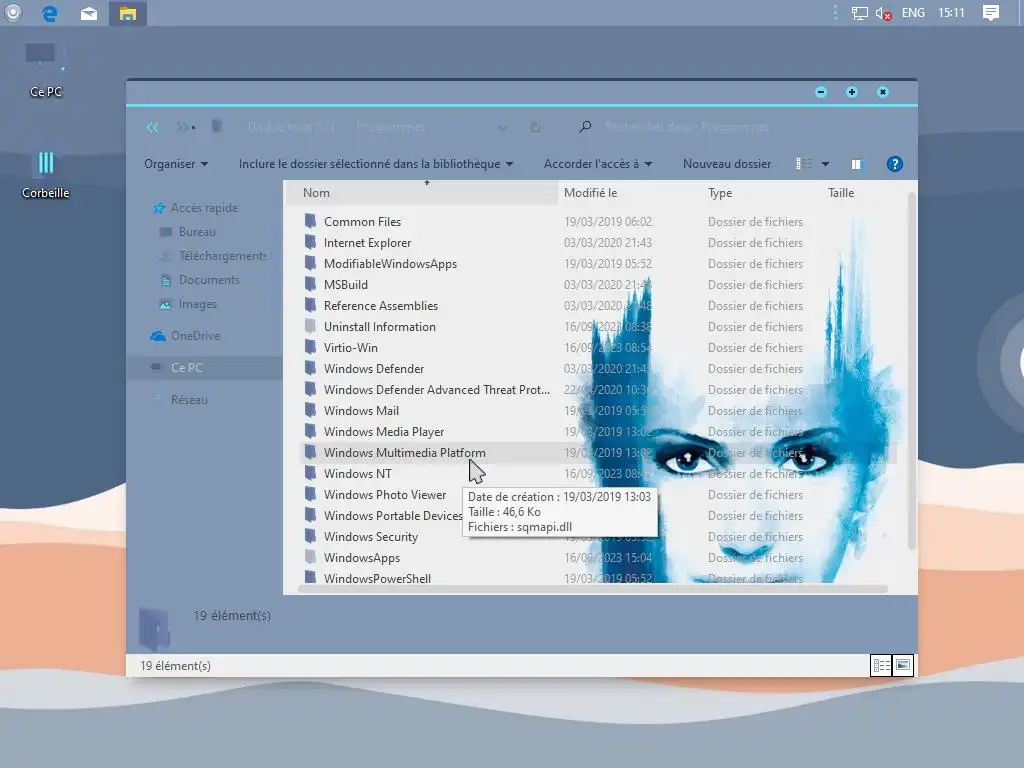This screenshot has height=768, width=1024.
Task: Select the Uninstall Information folder icon
Action: tap(311, 326)
